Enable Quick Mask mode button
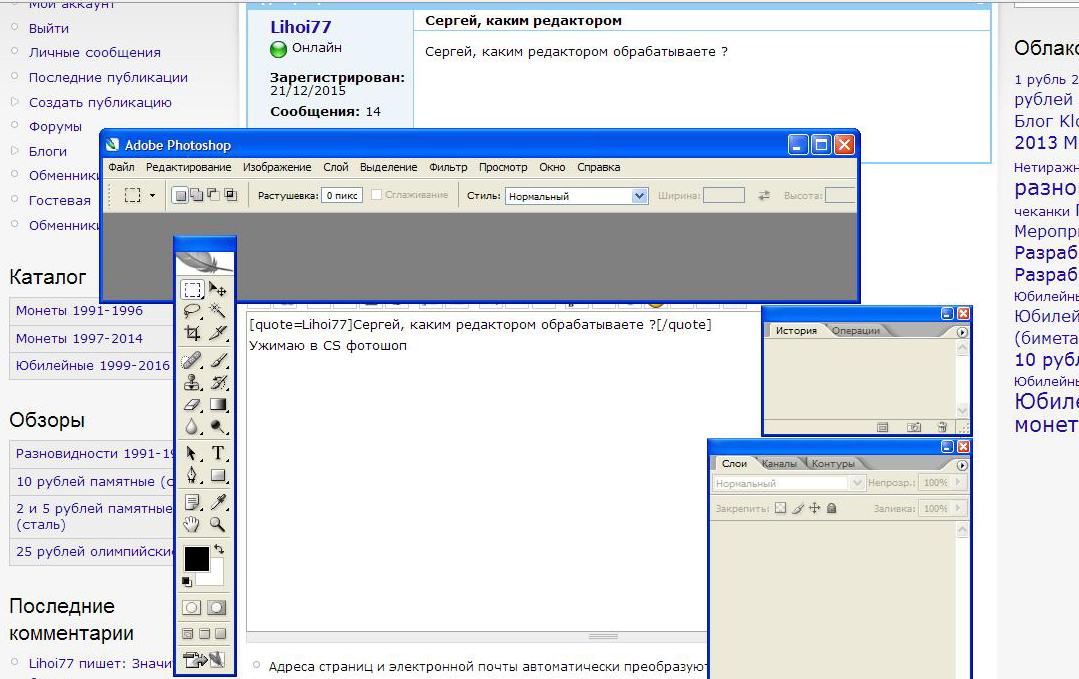Screen dimensions: 1079x679 (216, 607)
